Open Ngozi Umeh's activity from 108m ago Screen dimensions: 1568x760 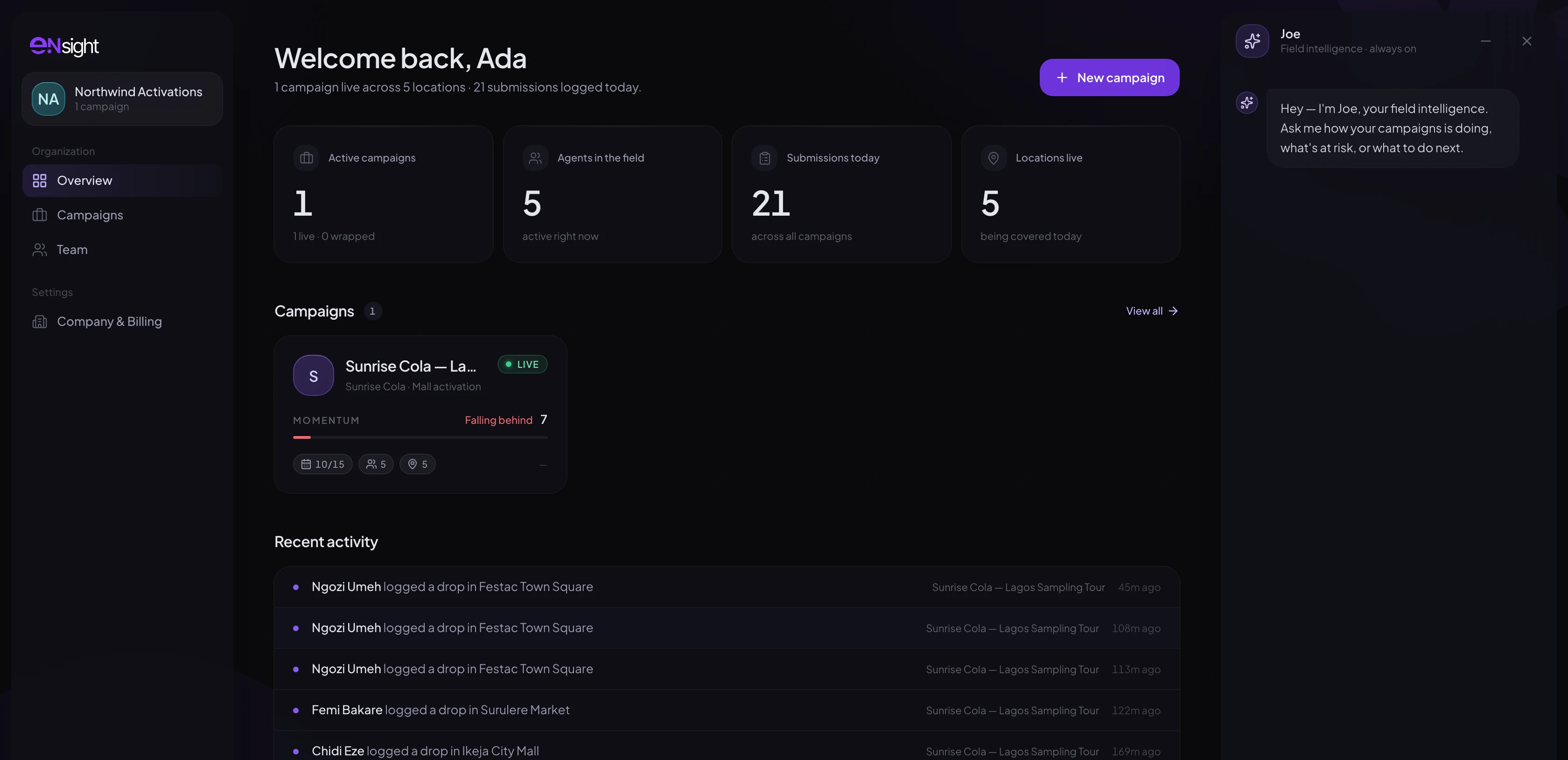[727, 628]
